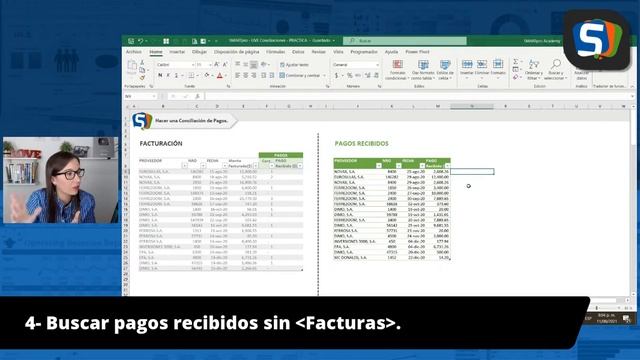This screenshot has width=640, height=360.
Task: Align text to top of cell
Action: [x=238, y=64]
